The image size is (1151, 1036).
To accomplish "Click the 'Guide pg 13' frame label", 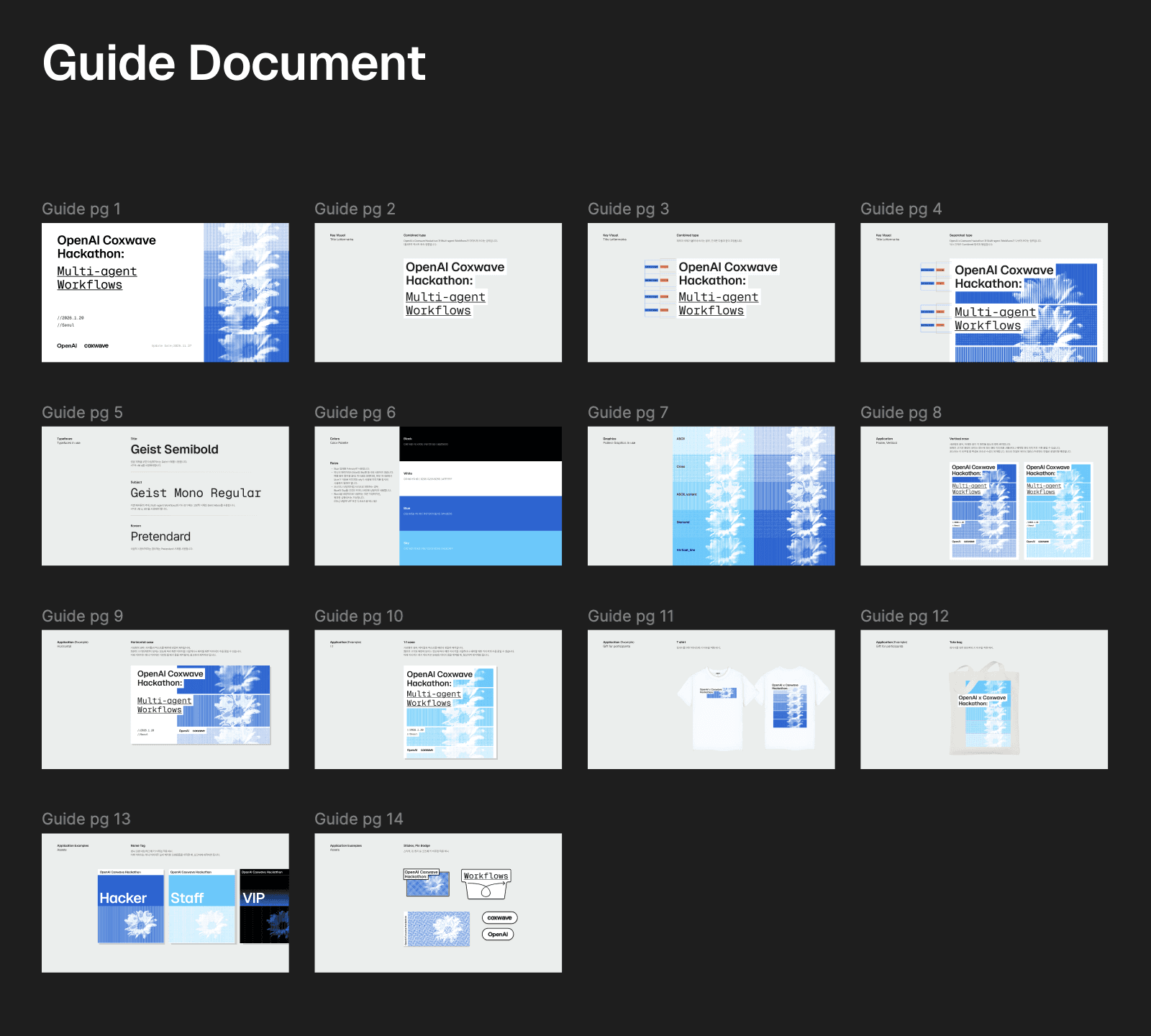I will [x=86, y=819].
